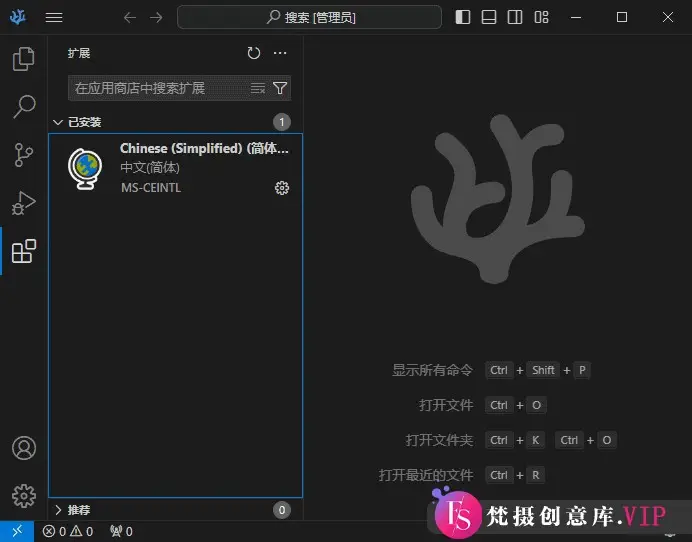Viewport: 692px width, 542px height.
Task: Click the 扩展 panel title
Action: [79, 53]
